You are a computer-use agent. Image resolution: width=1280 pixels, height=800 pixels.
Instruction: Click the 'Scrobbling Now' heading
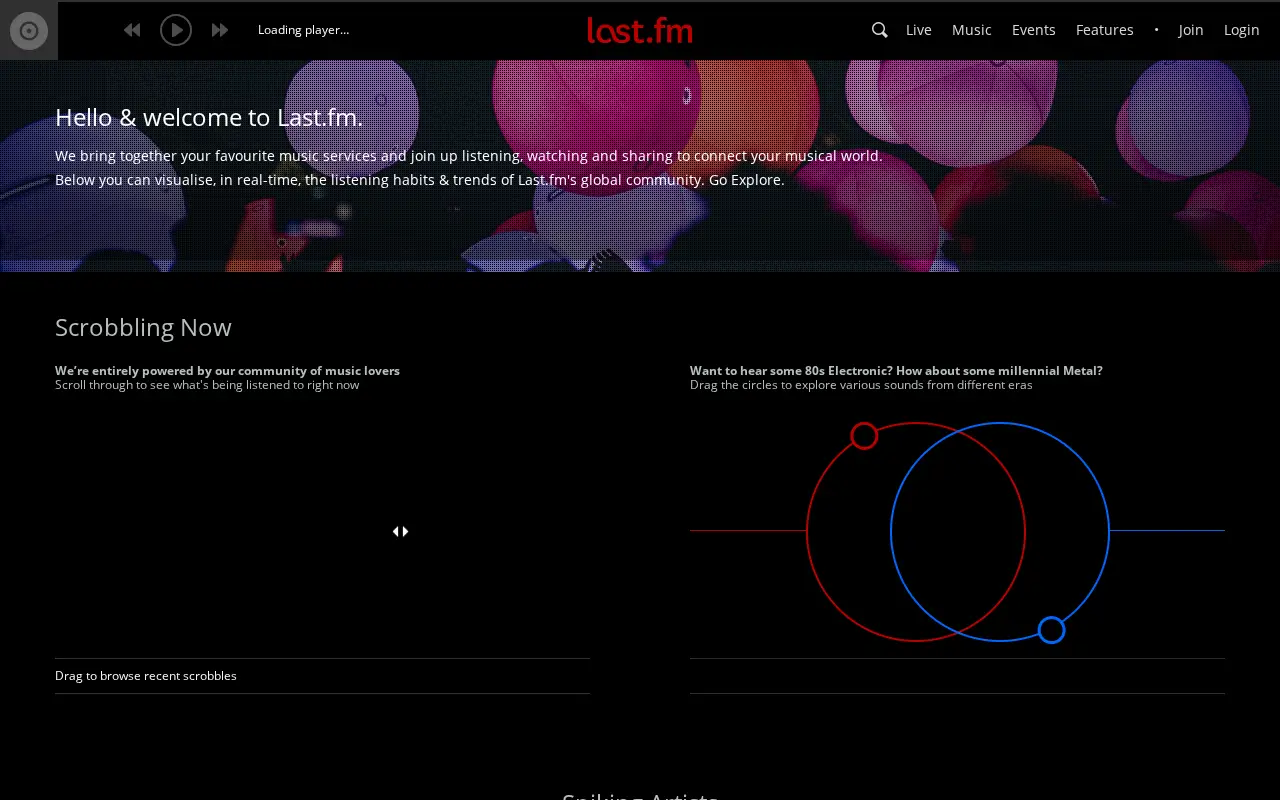click(143, 328)
